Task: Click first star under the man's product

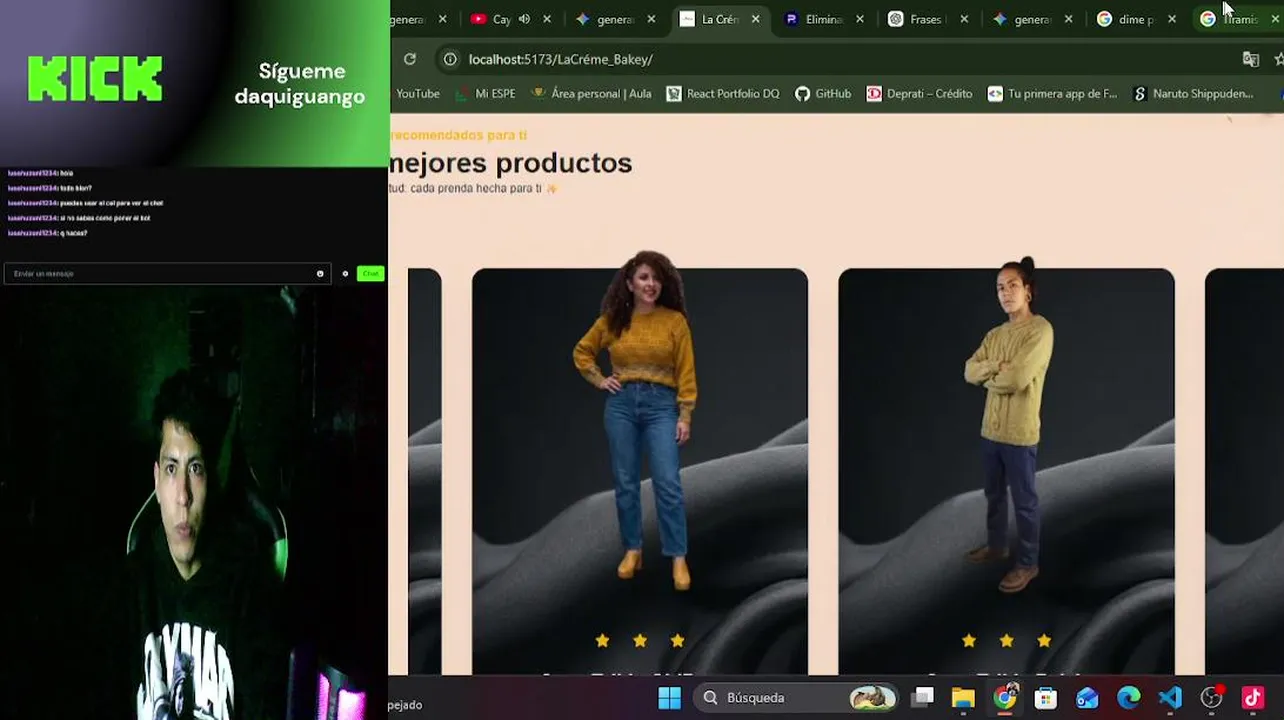Action: coord(968,640)
